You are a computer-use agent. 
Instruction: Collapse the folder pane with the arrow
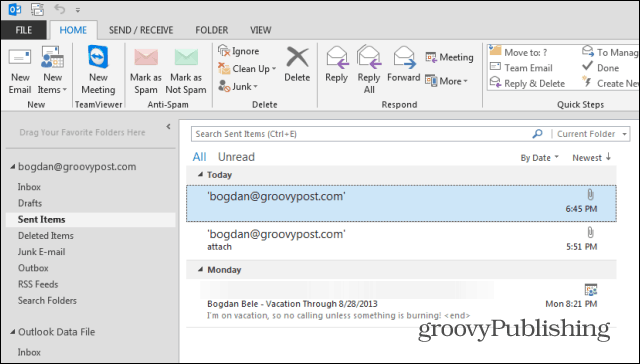point(168,127)
